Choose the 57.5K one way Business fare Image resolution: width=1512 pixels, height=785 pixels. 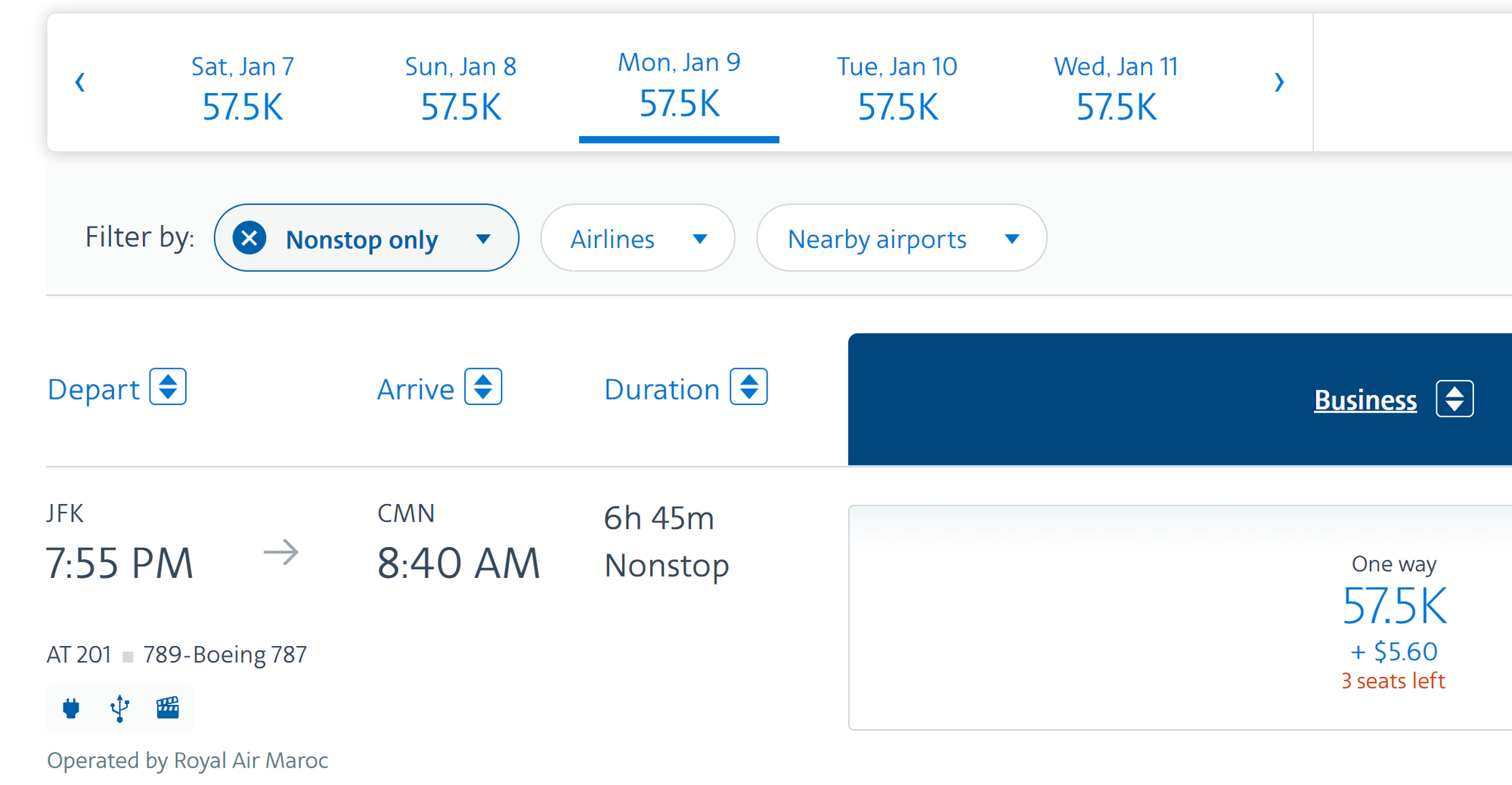click(1393, 606)
